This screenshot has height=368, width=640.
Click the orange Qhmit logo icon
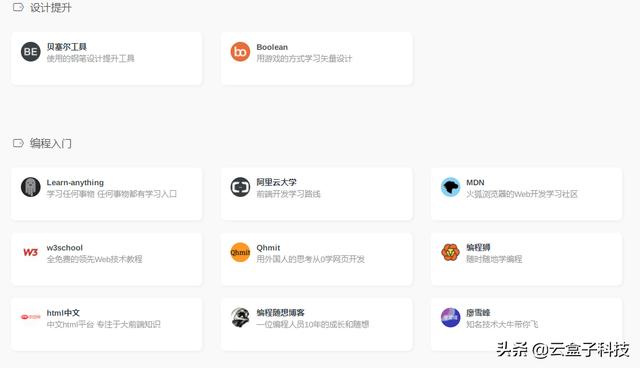(x=240, y=253)
